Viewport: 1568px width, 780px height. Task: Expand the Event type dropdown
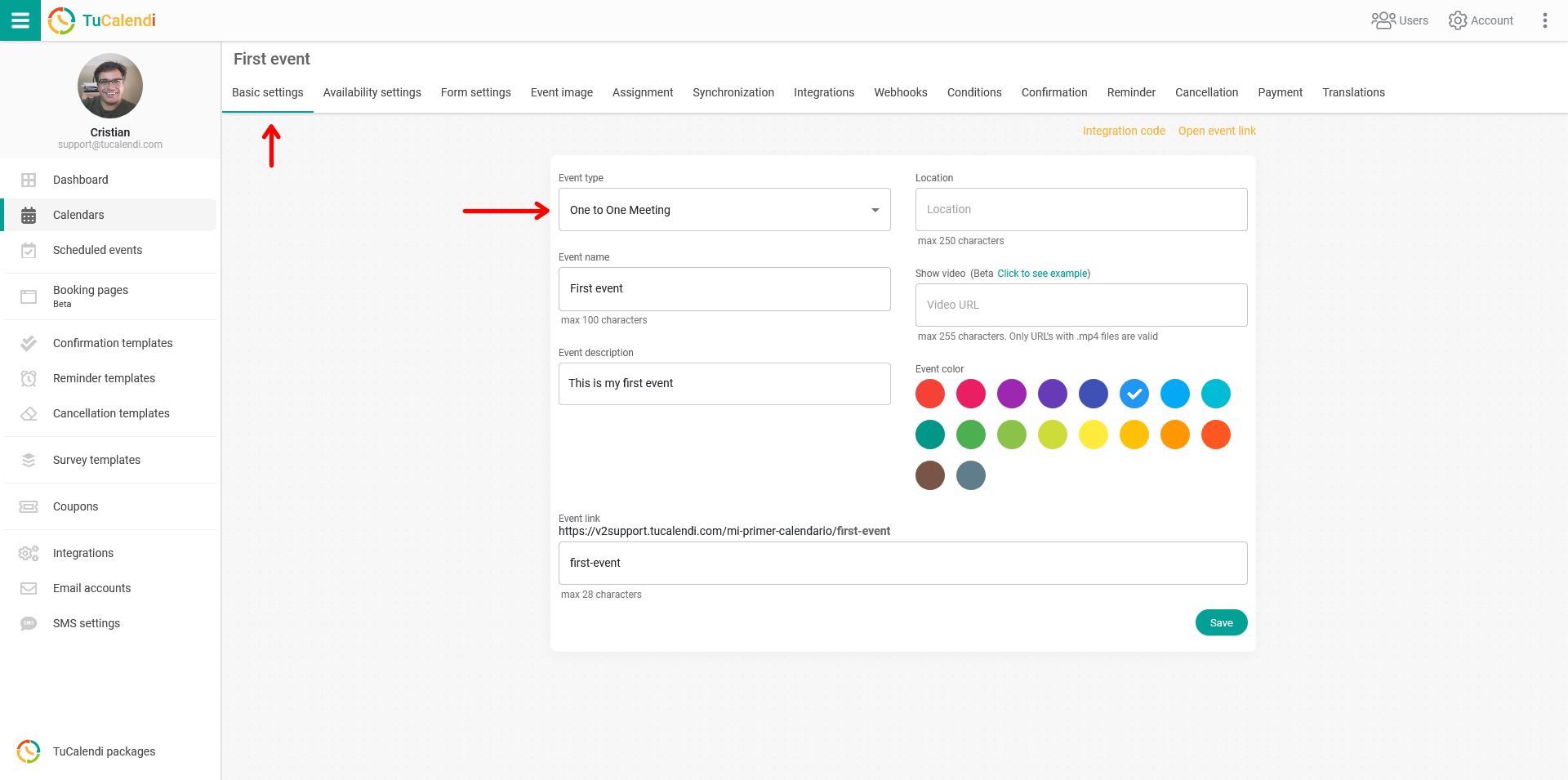click(x=875, y=210)
